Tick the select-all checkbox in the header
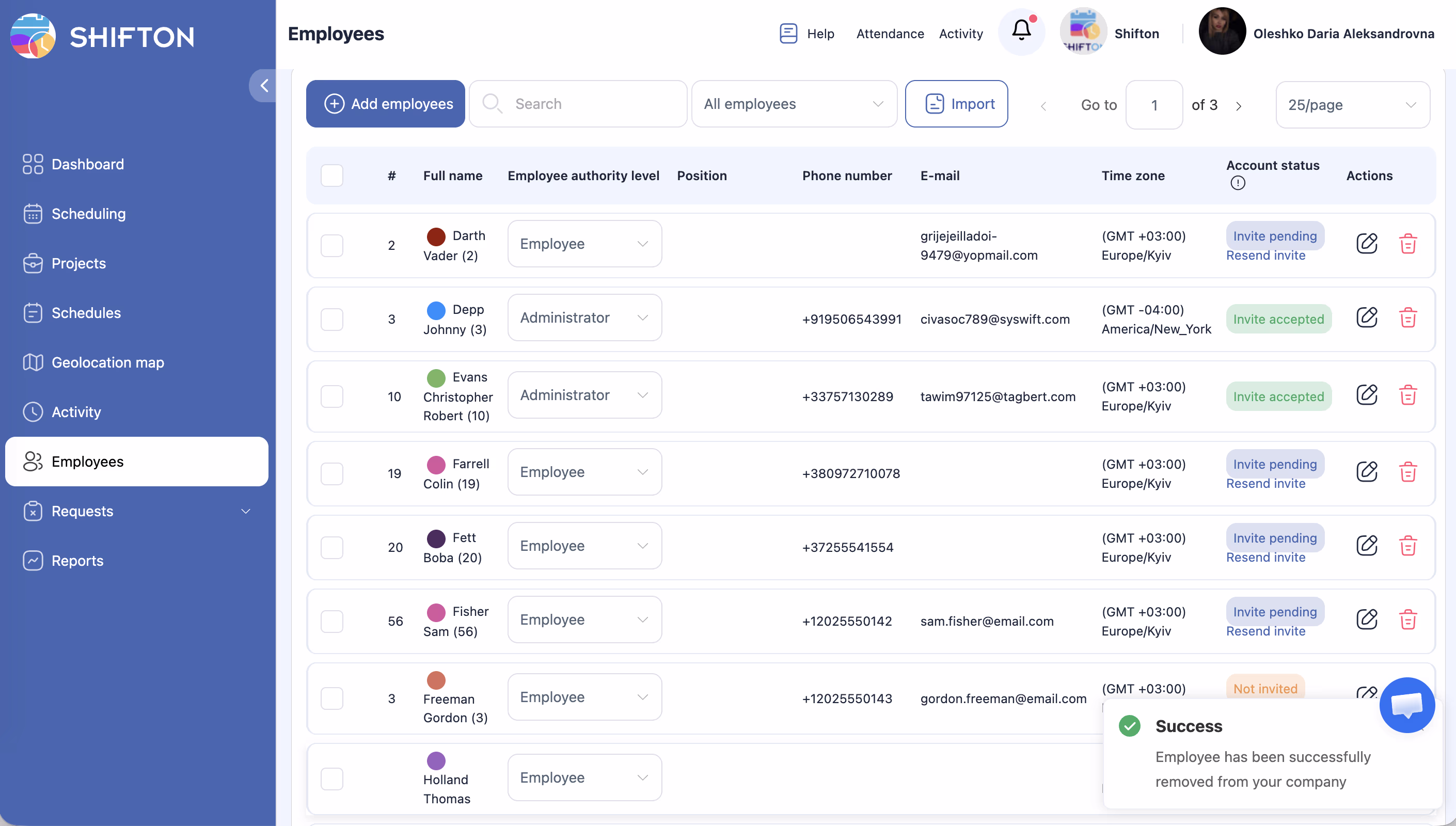Image resolution: width=1456 pixels, height=826 pixels. pos(332,176)
